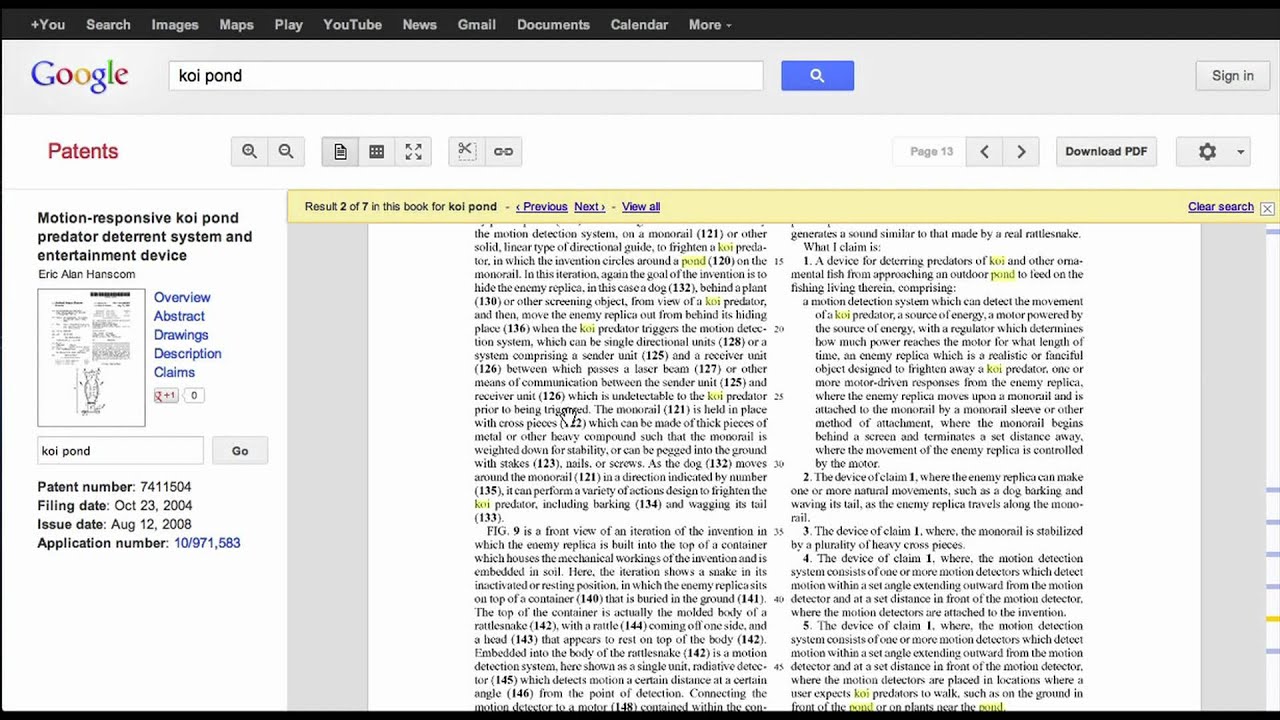Click the View all results link
The width and height of the screenshot is (1280, 720).
[641, 206]
